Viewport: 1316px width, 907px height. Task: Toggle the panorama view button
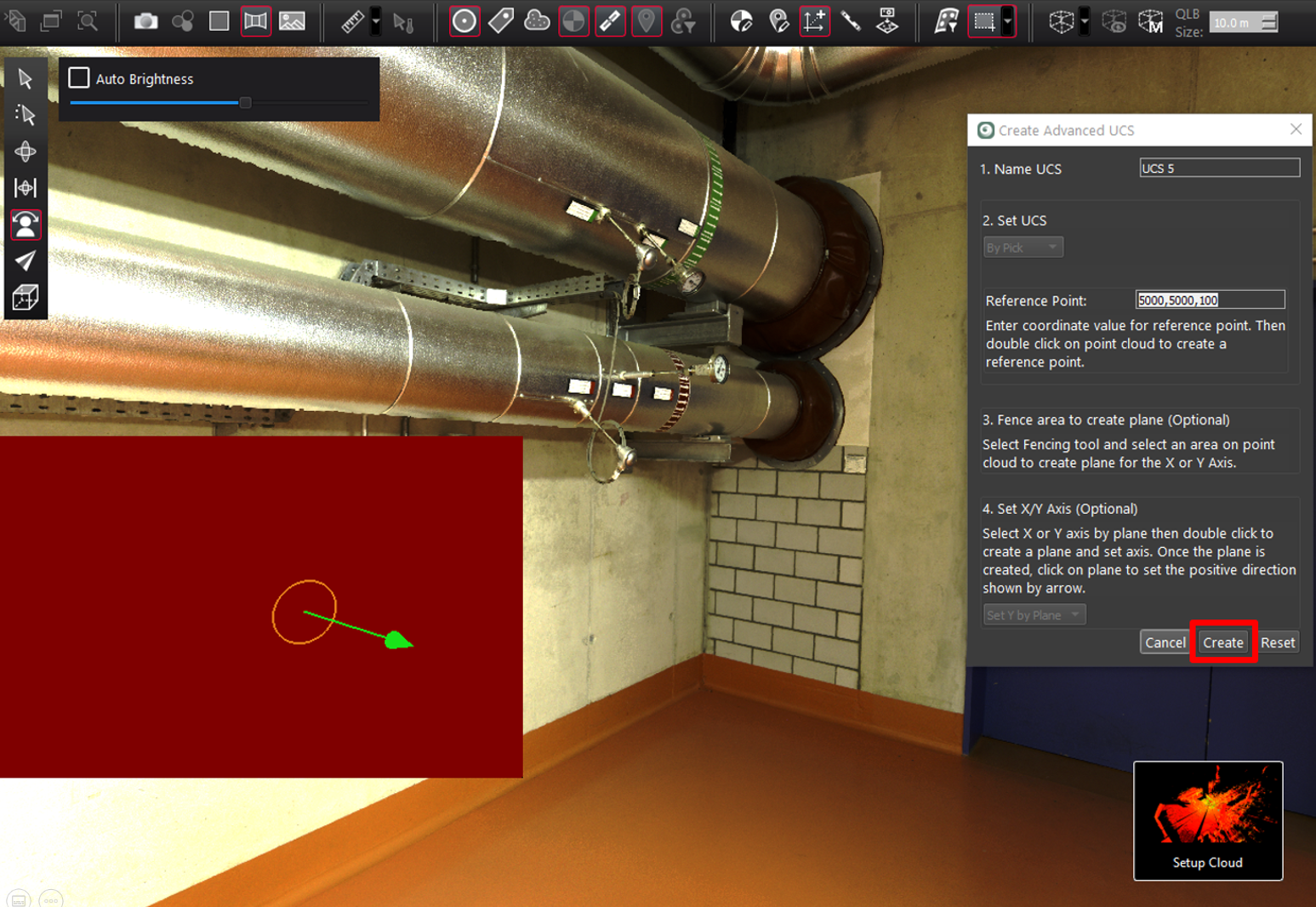pos(255,21)
